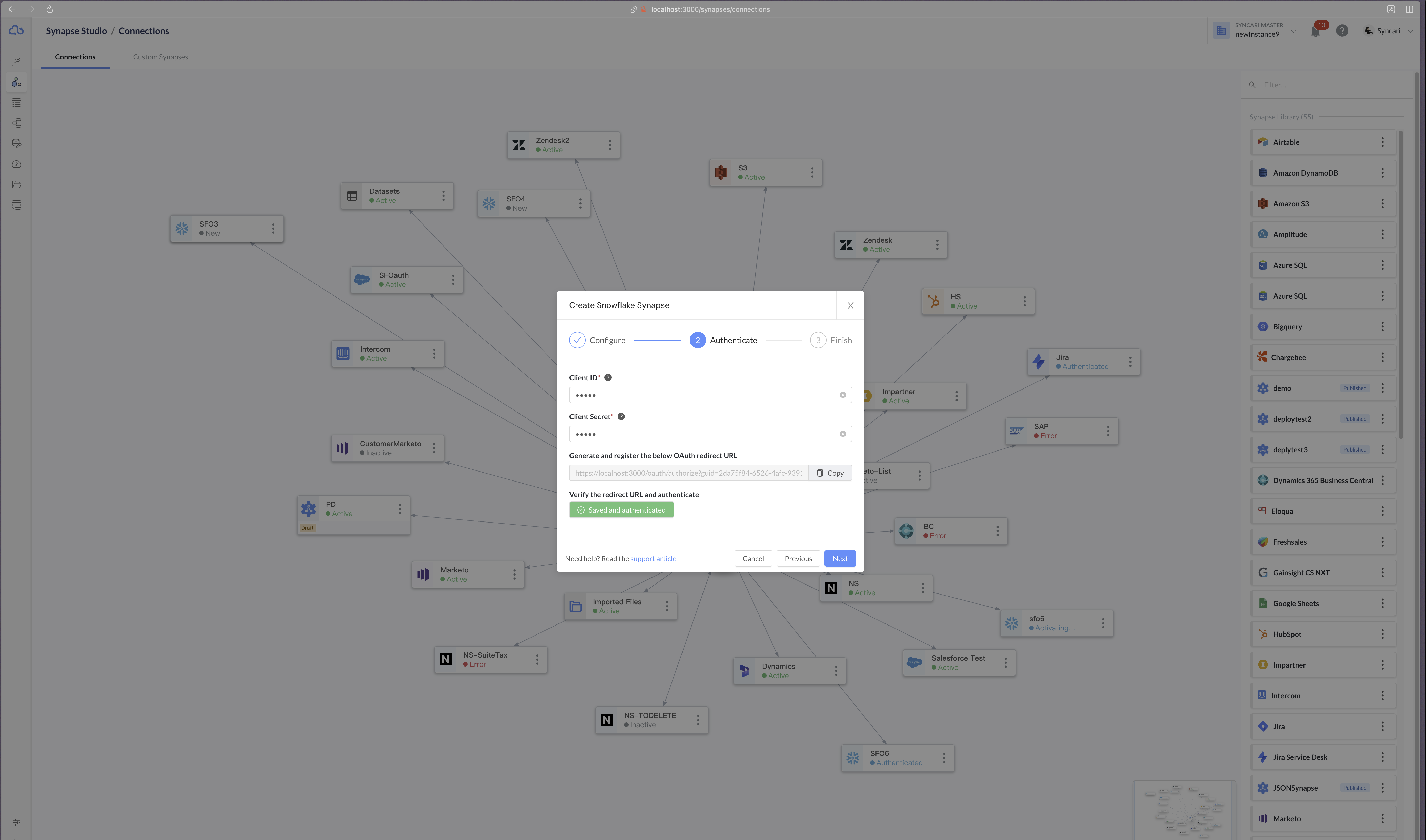Select the Google Sheets library item
The height and width of the screenshot is (840, 1426).
point(1322,603)
